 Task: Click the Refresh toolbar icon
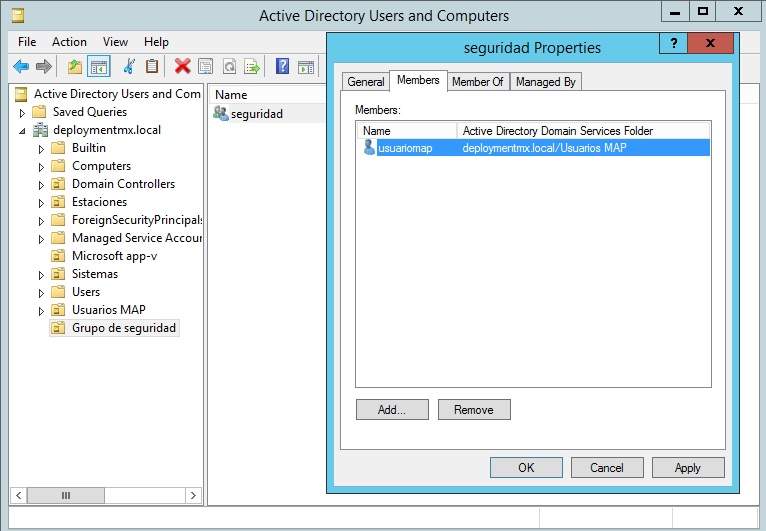[x=229, y=67]
